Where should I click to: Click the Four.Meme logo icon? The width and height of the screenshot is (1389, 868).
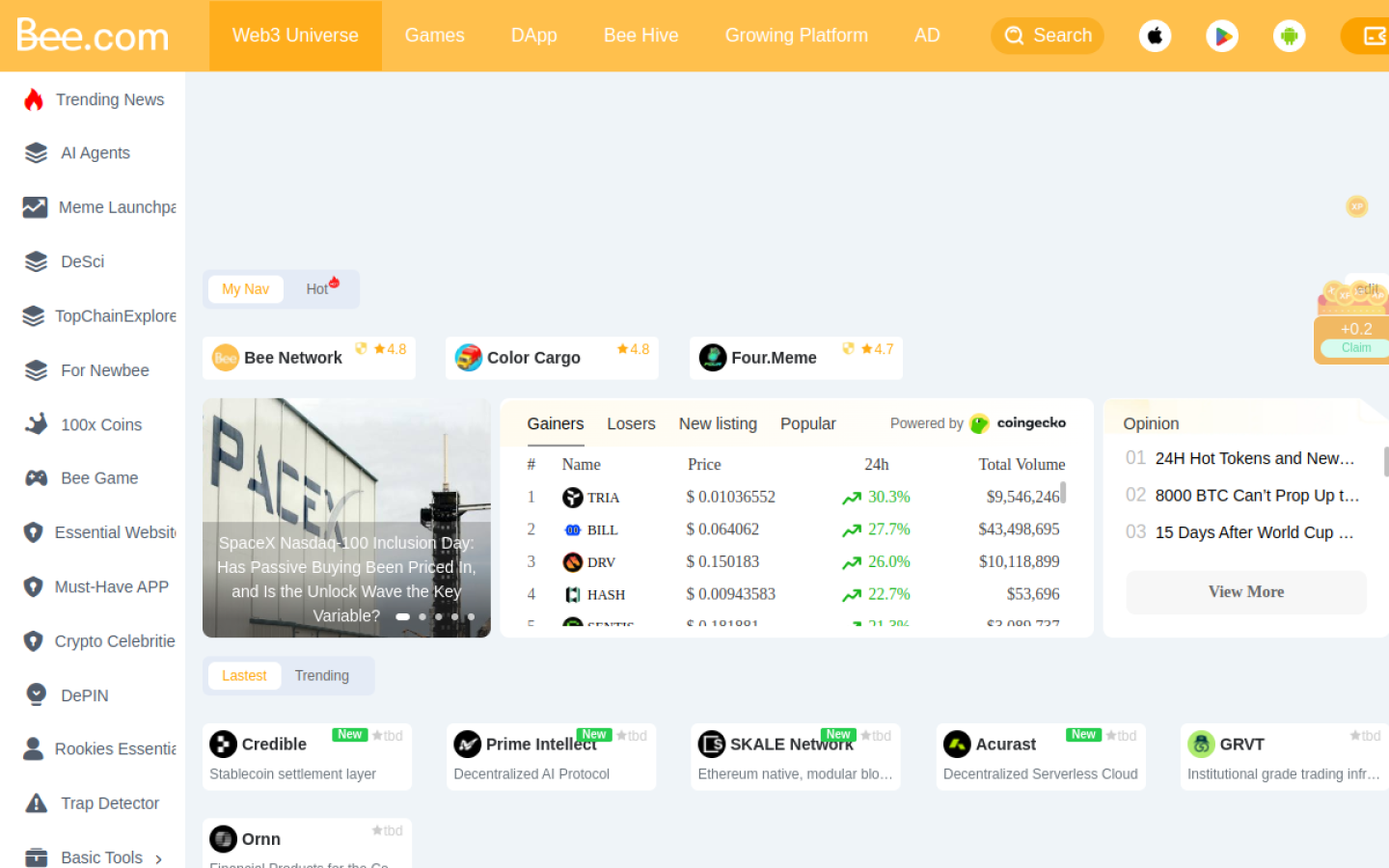(x=713, y=358)
